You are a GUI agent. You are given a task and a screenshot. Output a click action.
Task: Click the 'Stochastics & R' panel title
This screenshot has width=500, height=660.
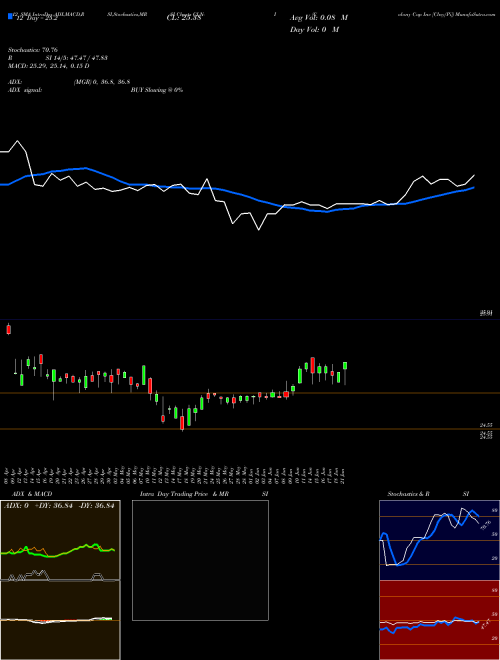click(x=408, y=494)
